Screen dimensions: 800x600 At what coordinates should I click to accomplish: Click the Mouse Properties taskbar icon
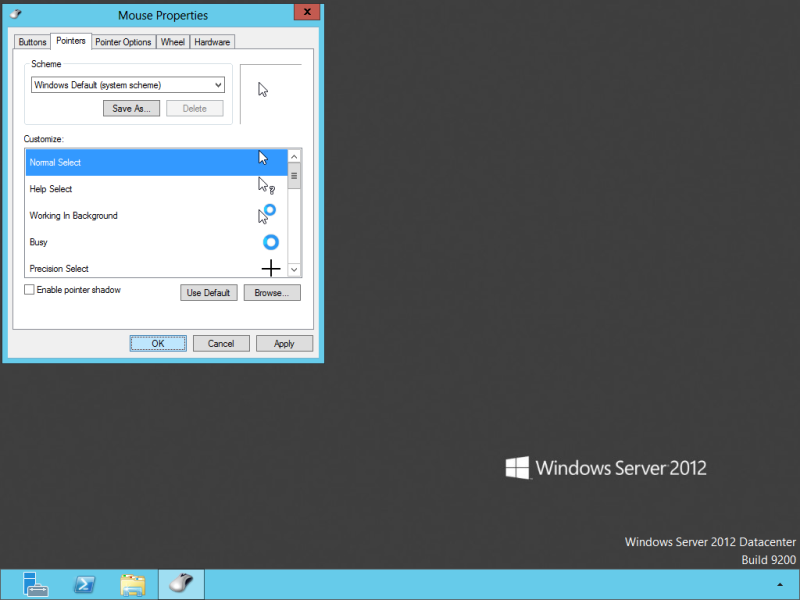[181, 584]
